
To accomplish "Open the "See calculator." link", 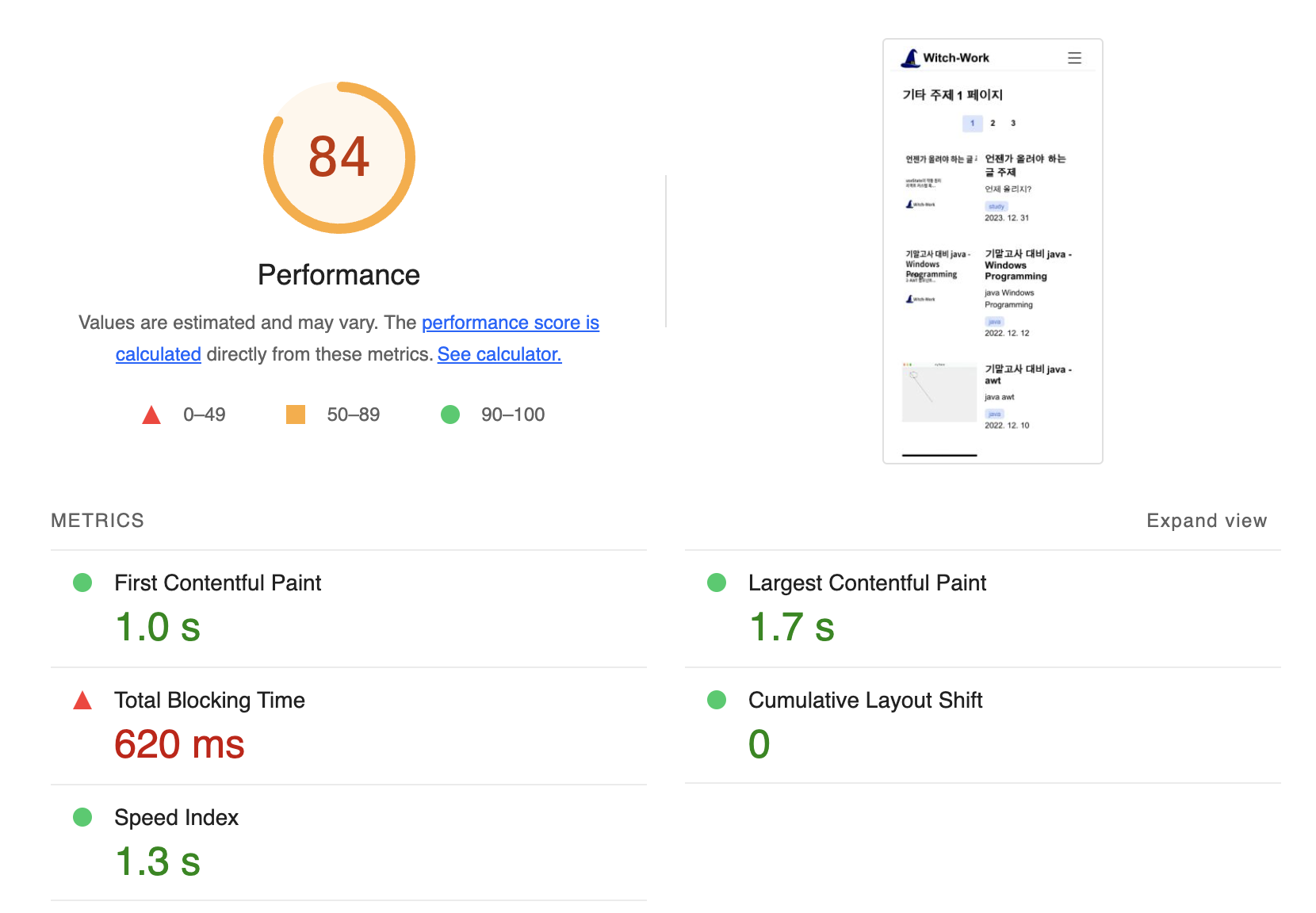I will 499,354.
